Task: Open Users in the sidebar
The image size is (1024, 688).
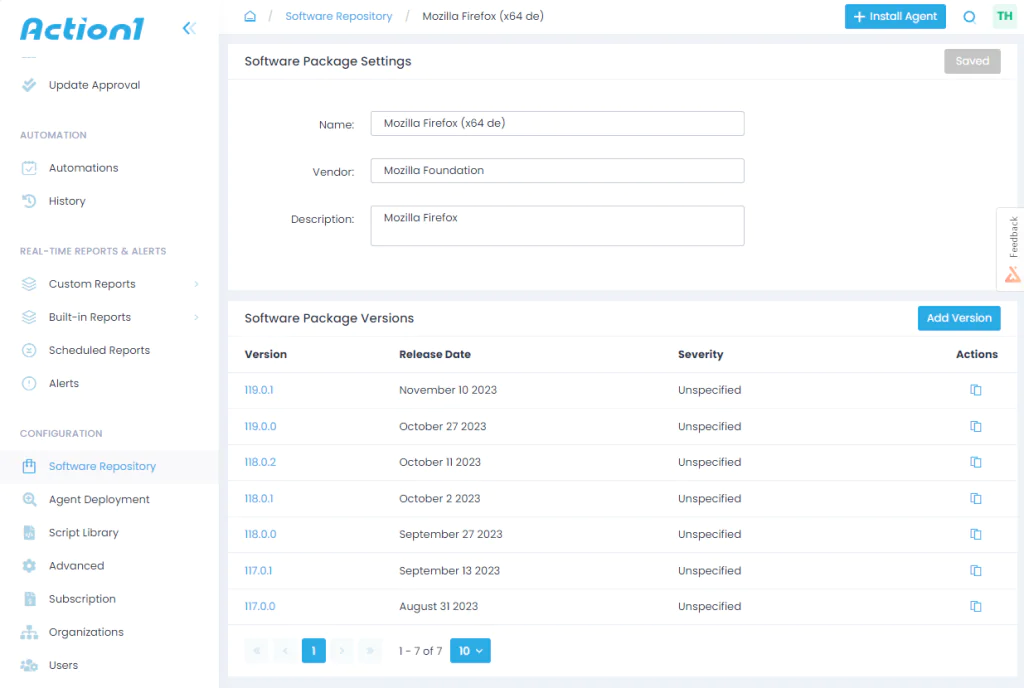Action: 63,665
